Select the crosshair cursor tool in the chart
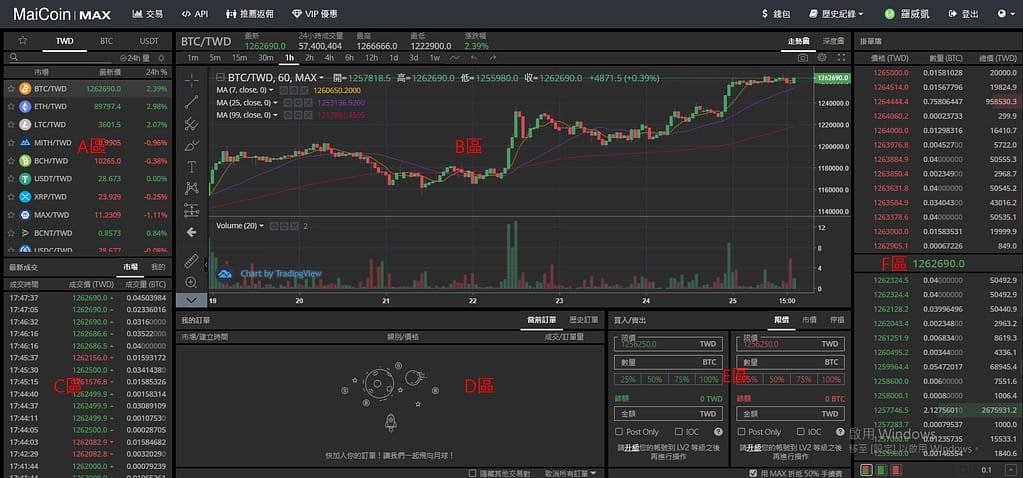Image resolution: width=1023 pixels, height=478 pixels. 191,80
